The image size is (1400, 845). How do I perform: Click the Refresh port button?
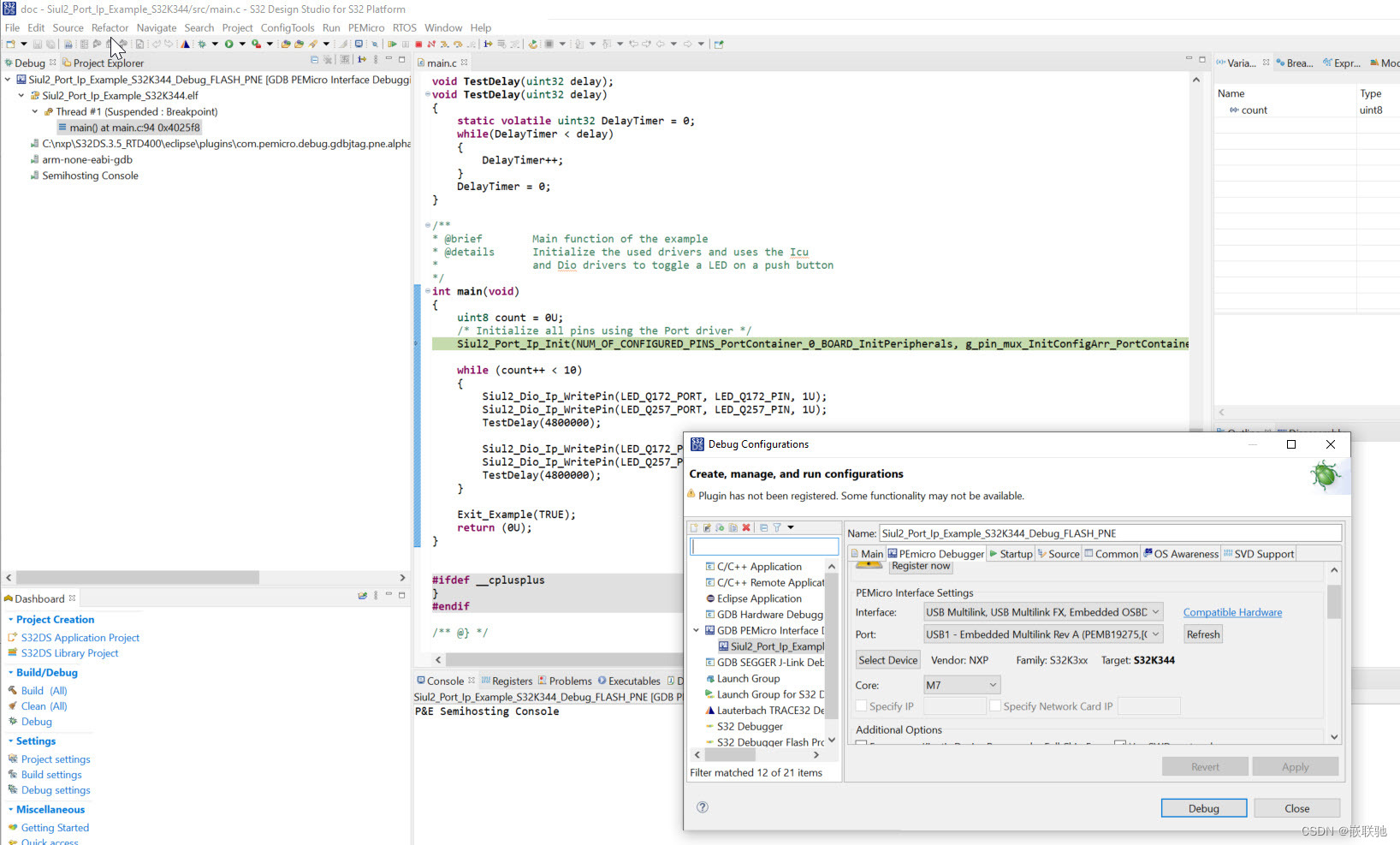point(1202,634)
